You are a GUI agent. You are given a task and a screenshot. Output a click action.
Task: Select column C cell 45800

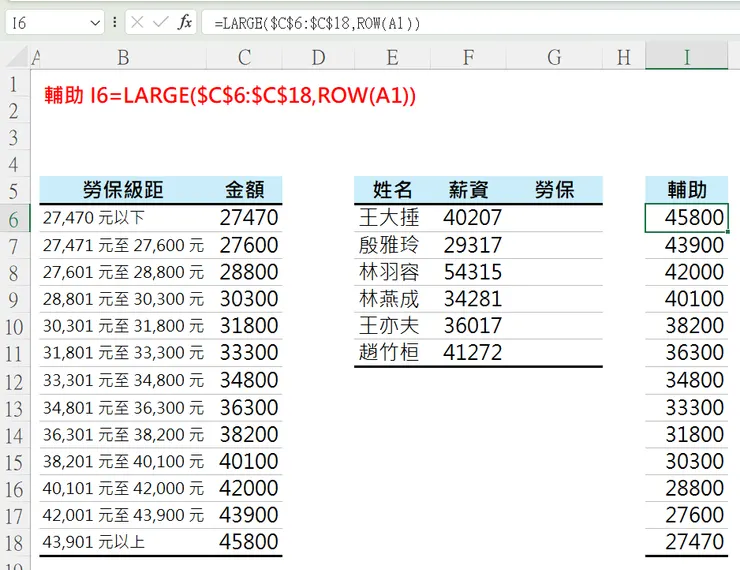coord(244,542)
